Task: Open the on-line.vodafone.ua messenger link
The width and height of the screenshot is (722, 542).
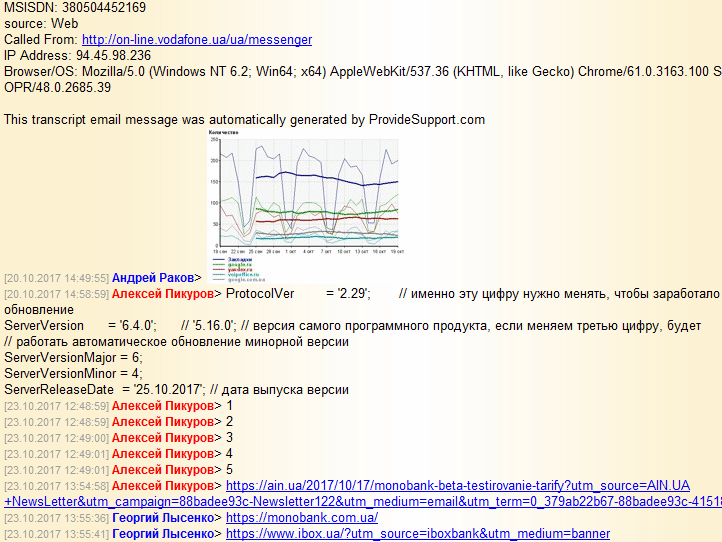Action: pos(197,40)
